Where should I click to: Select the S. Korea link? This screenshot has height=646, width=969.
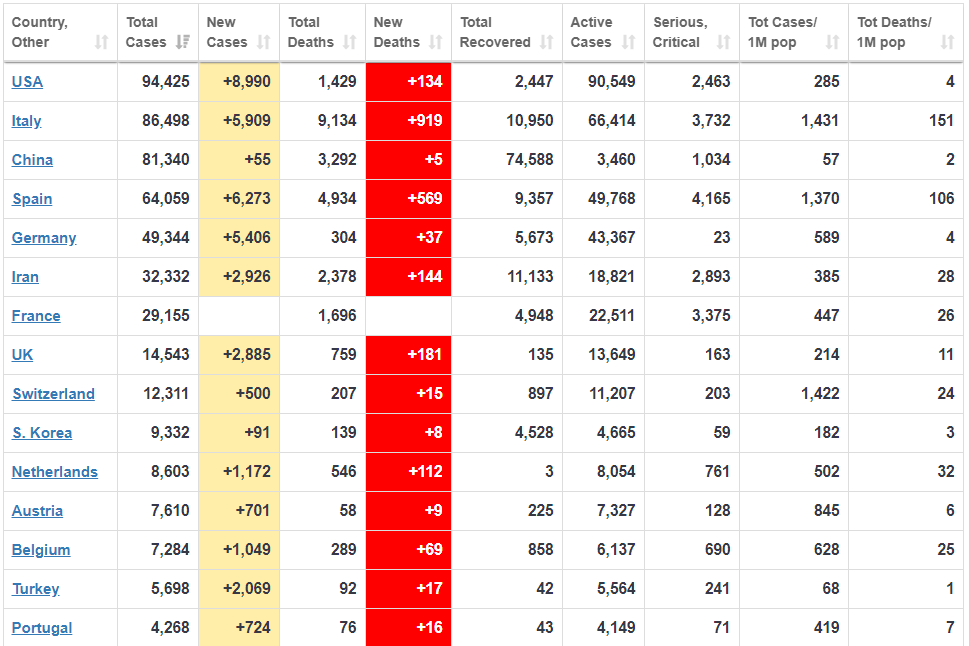coord(42,433)
